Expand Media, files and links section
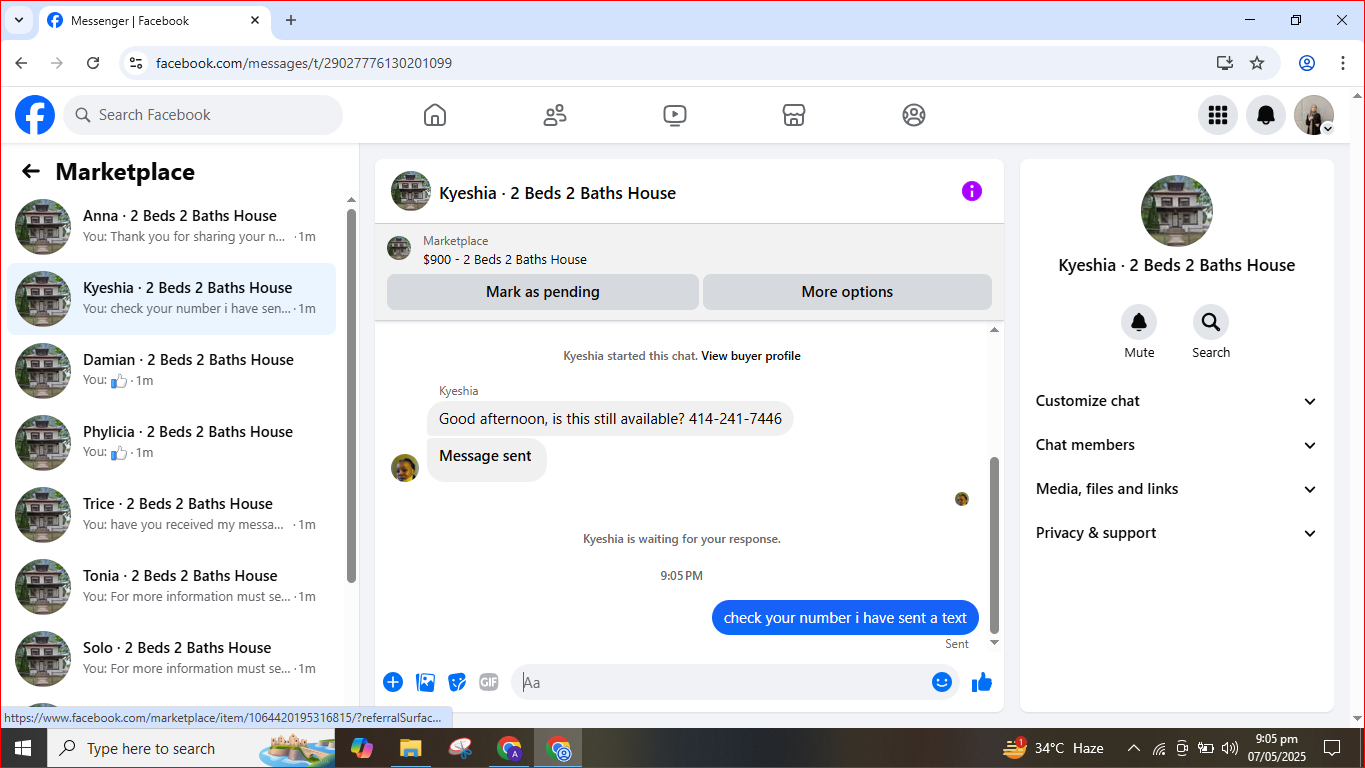This screenshot has height=768, width=1365. point(1177,489)
